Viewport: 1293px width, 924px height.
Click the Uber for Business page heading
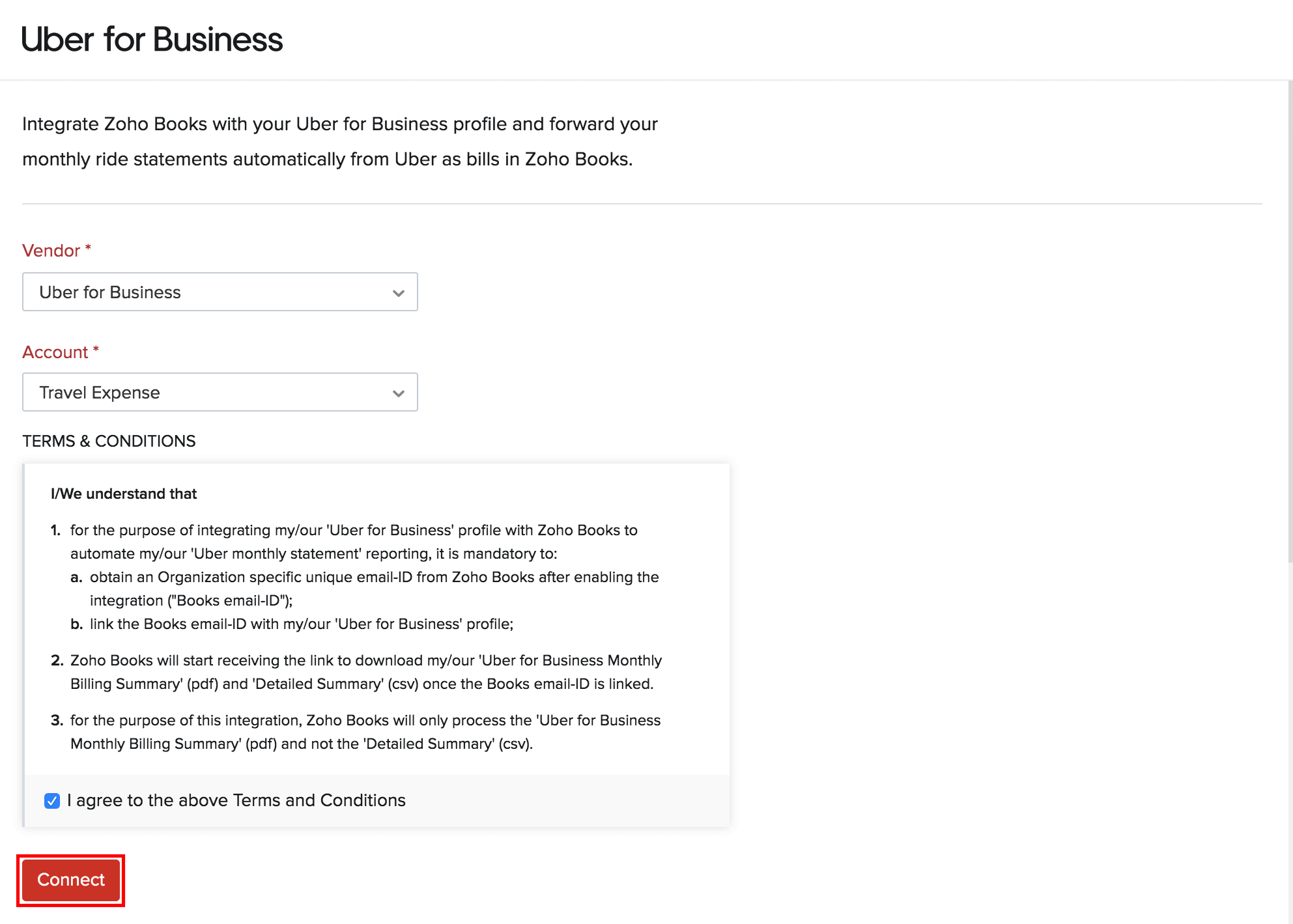(152, 40)
